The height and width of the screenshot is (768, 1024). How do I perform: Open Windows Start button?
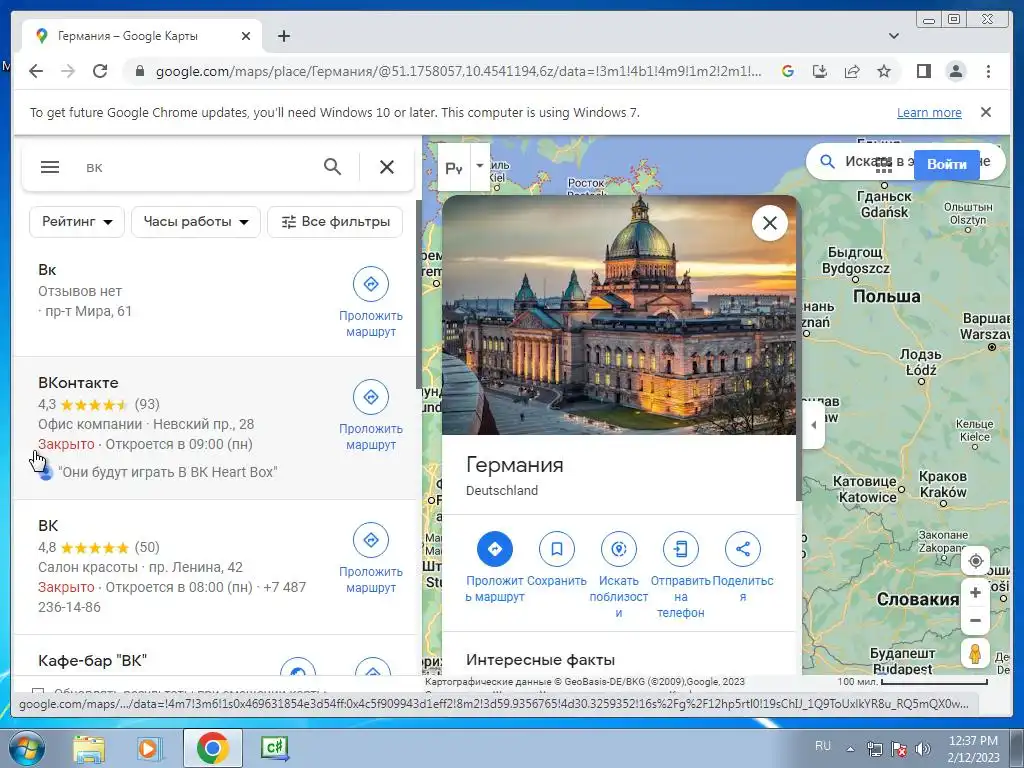pyautogui.click(x=26, y=748)
